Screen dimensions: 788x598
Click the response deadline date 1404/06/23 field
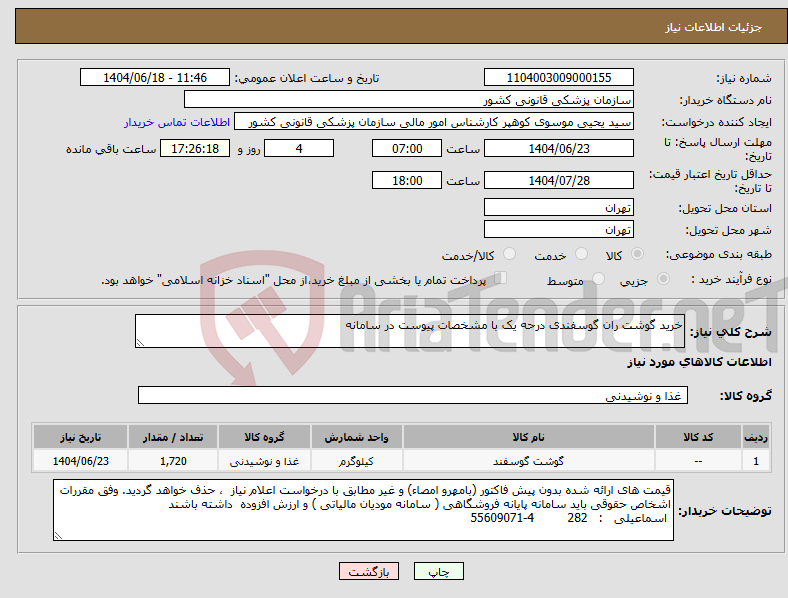[x=559, y=149]
